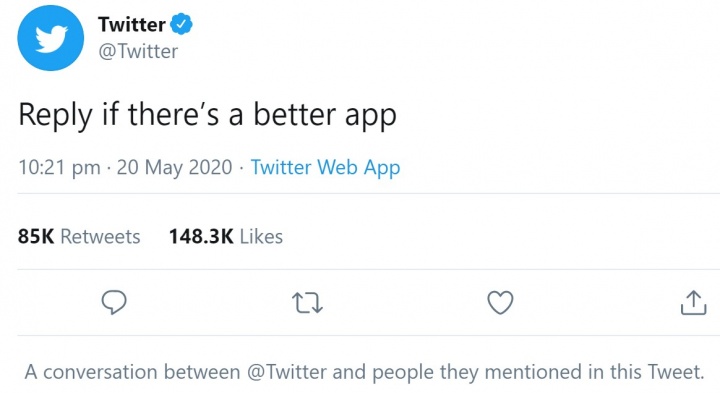720x393 pixels.
Task: Click 'A conversation between' notice text
Action: pyautogui.click(x=132, y=372)
